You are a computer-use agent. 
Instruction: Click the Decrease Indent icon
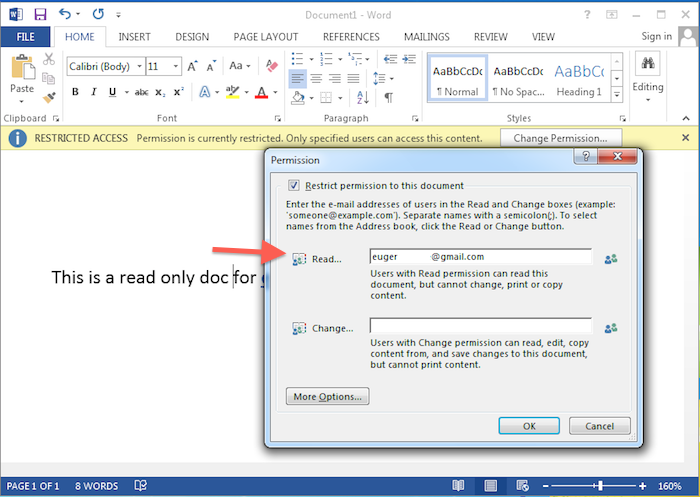point(390,59)
